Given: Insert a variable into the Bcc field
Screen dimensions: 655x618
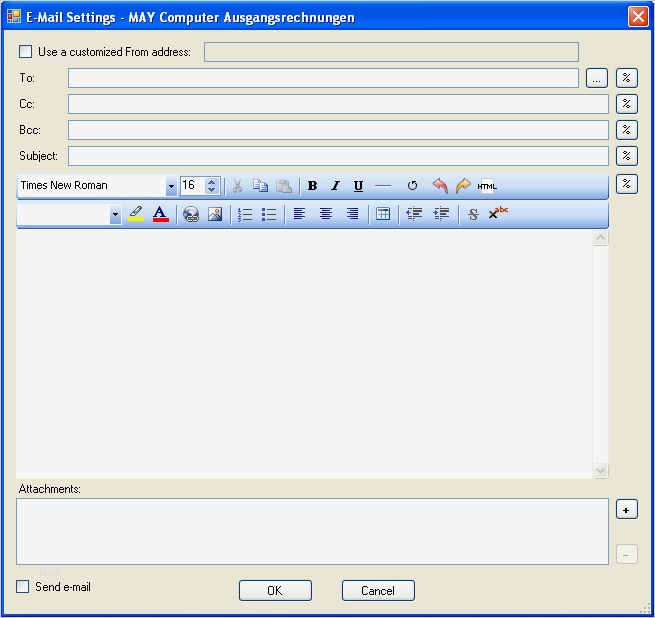Looking at the screenshot, I should [627, 130].
